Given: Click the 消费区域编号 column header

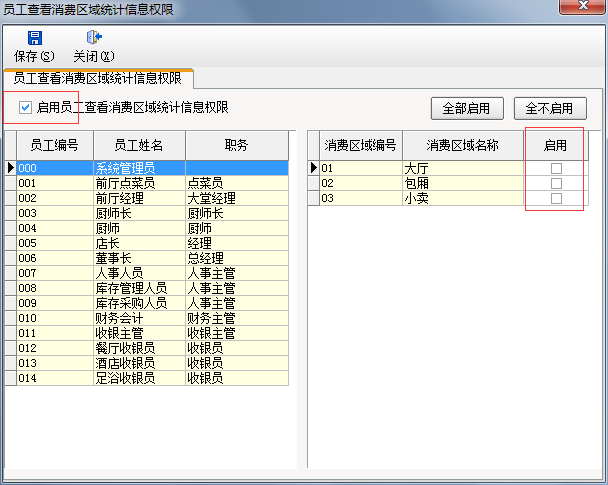Looking at the screenshot, I should click(361, 145).
